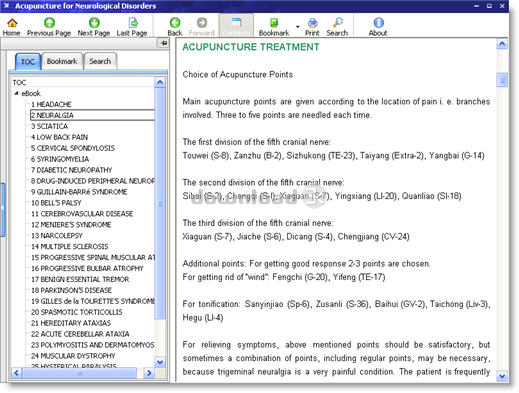The height and width of the screenshot is (393, 519).
Task: Switch to the Bookmark sidebar tab
Action: pos(62,61)
